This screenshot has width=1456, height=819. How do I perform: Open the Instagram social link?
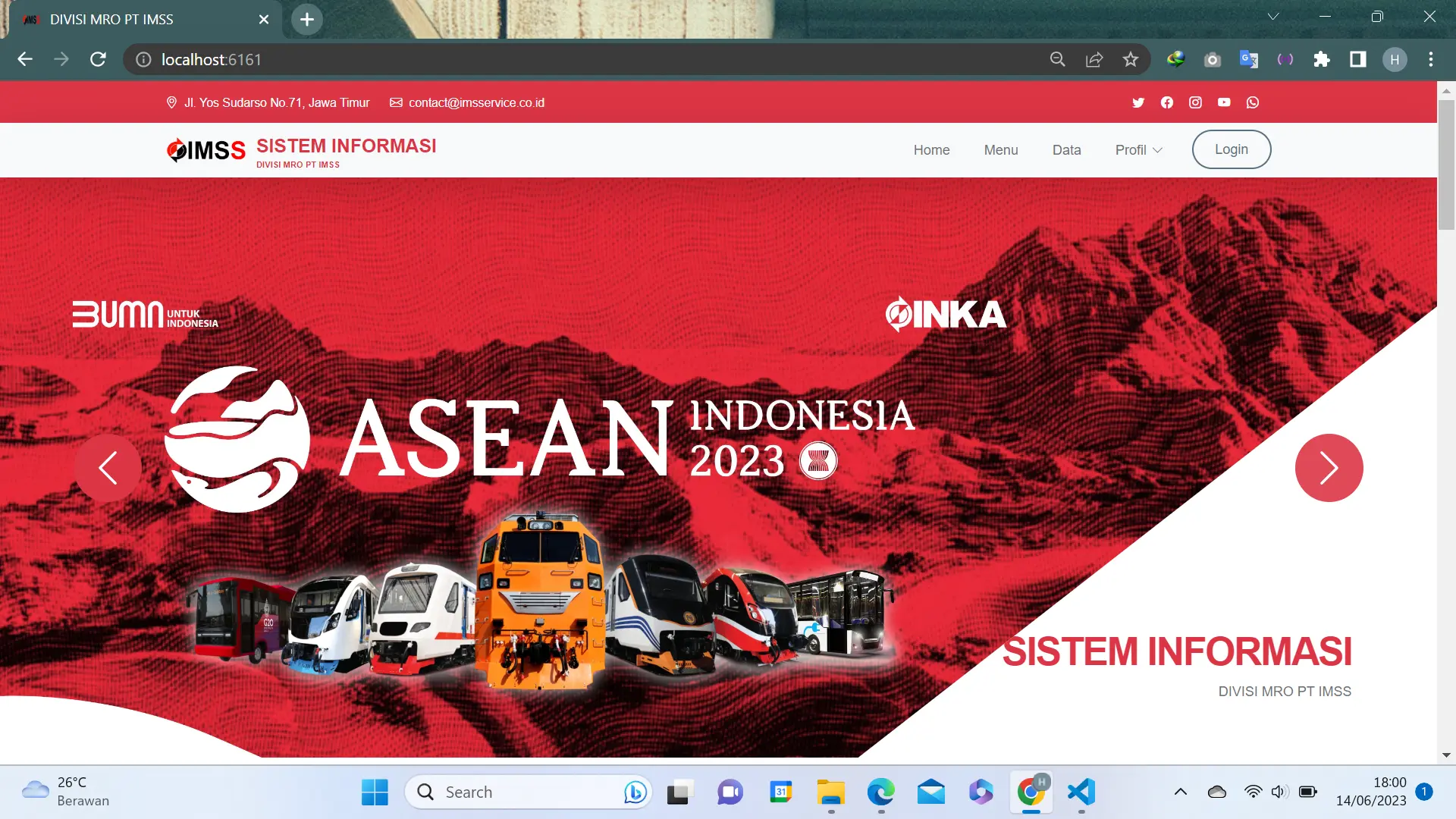[1195, 102]
